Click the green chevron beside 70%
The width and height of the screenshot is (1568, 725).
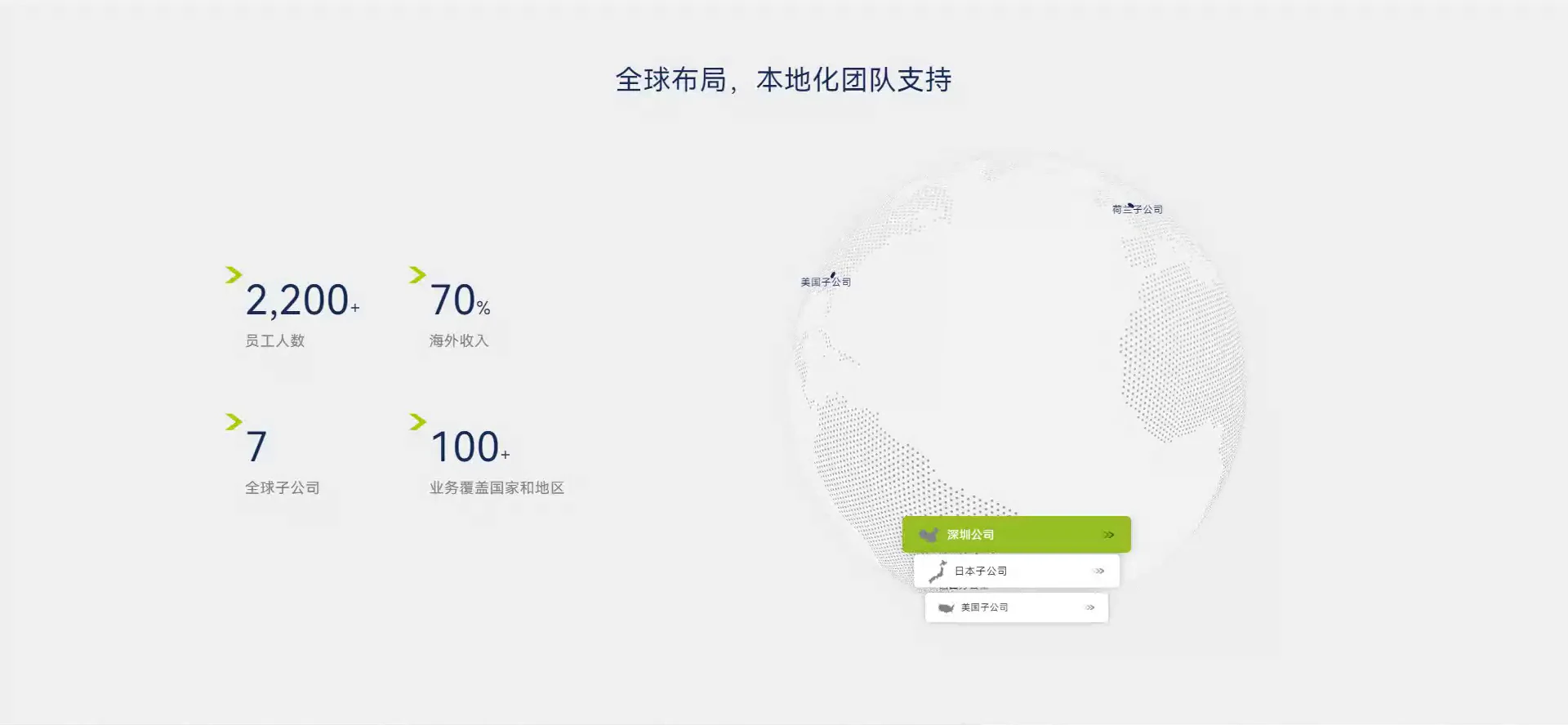417,275
